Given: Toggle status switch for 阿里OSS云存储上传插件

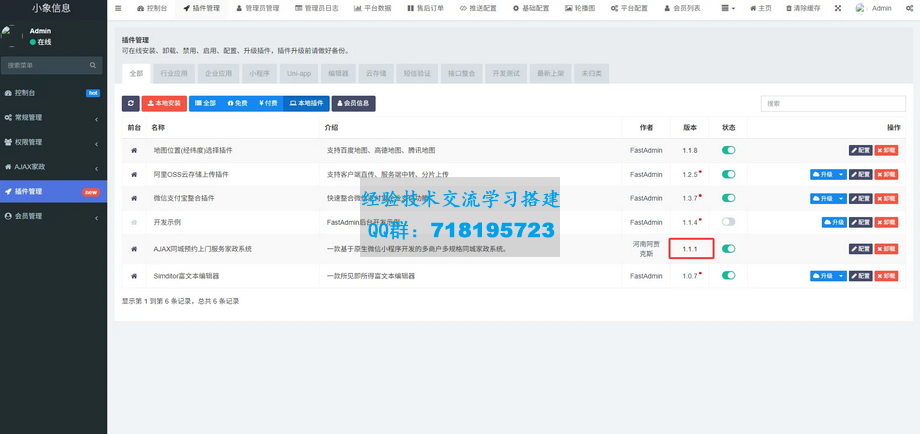Looking at the screenshot, I should coord(728,174).
